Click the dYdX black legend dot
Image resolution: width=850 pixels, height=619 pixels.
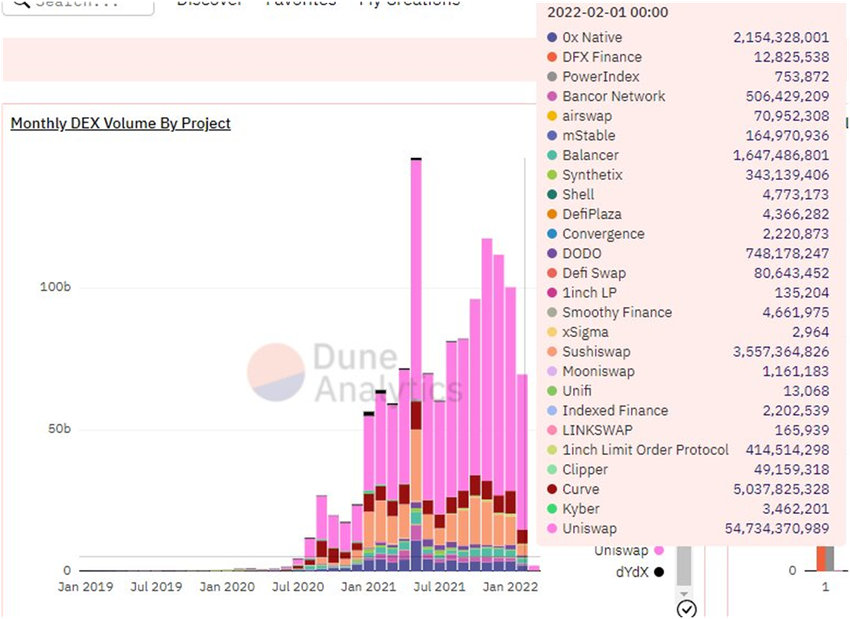pyautogui.click(x=659, y=572)
